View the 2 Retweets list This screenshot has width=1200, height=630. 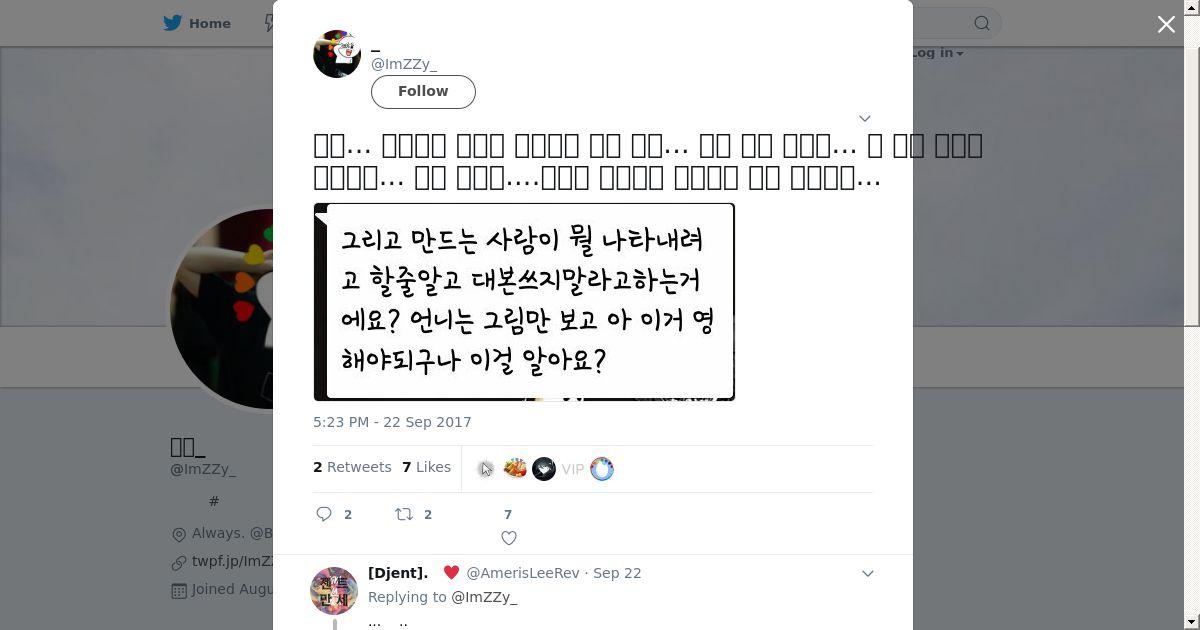[352, 467]
